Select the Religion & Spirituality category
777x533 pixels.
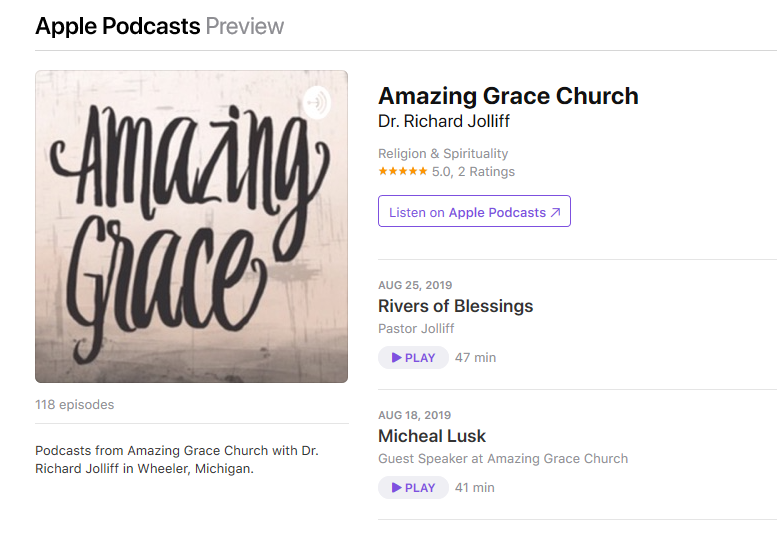pos(443,154)
